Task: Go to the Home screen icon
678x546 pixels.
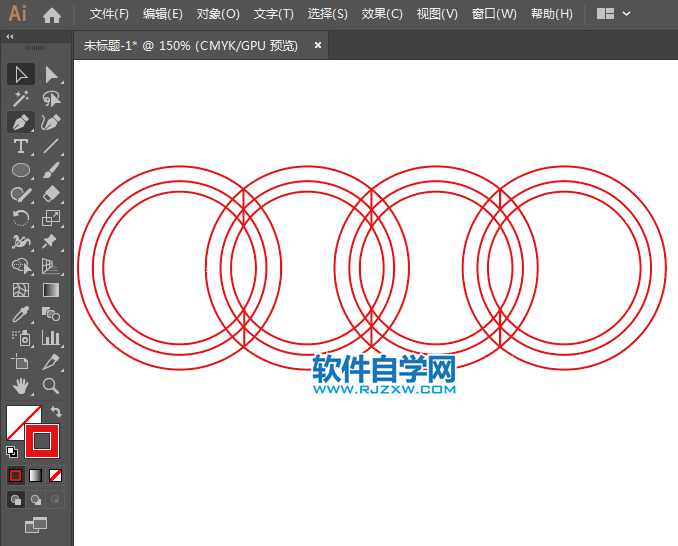Action: 52,15
